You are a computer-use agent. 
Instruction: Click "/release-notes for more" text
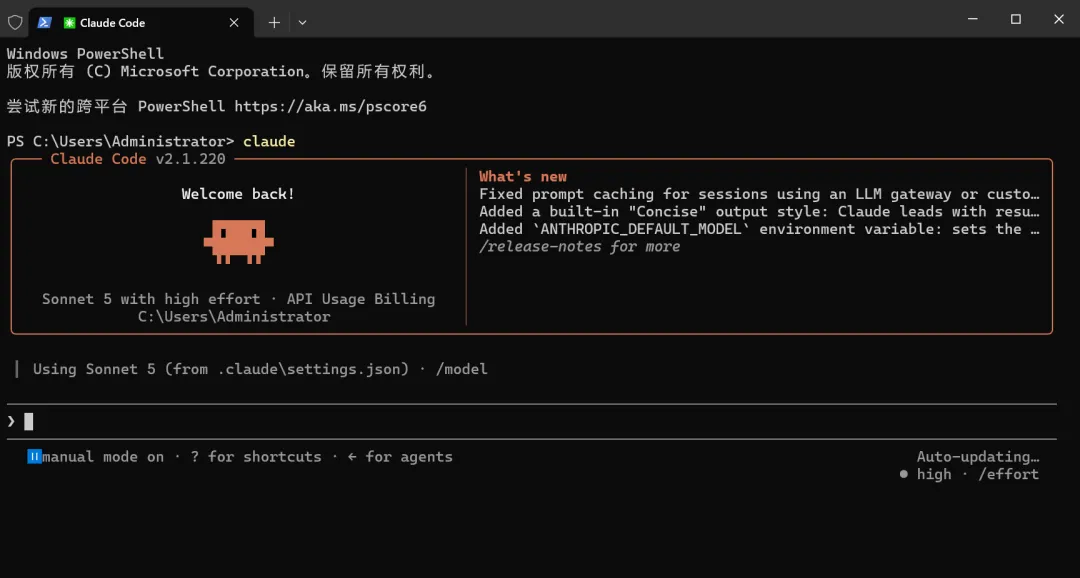click(x=580, y=247)
